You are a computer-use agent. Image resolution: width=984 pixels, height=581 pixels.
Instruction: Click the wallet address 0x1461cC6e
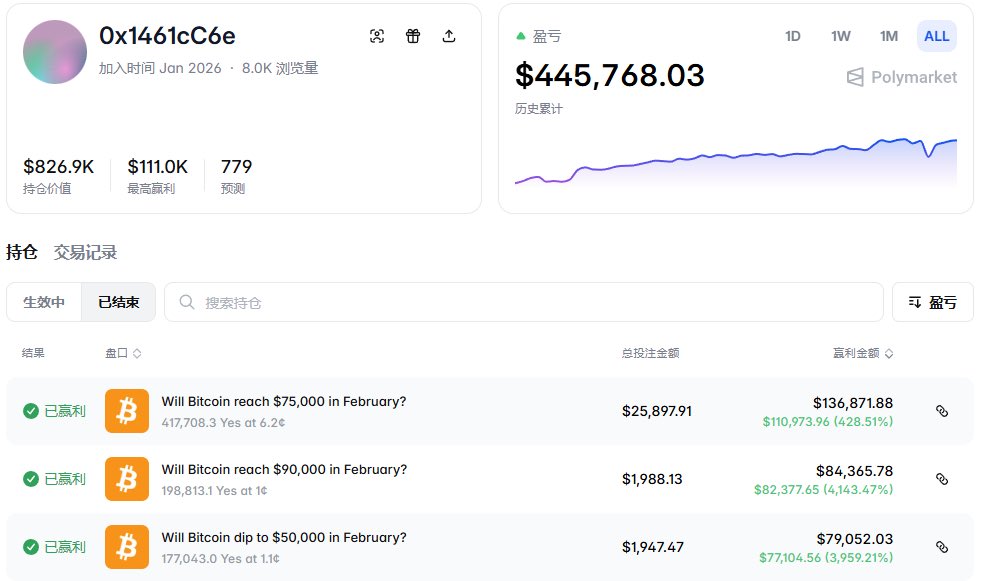tap(167, 36)
